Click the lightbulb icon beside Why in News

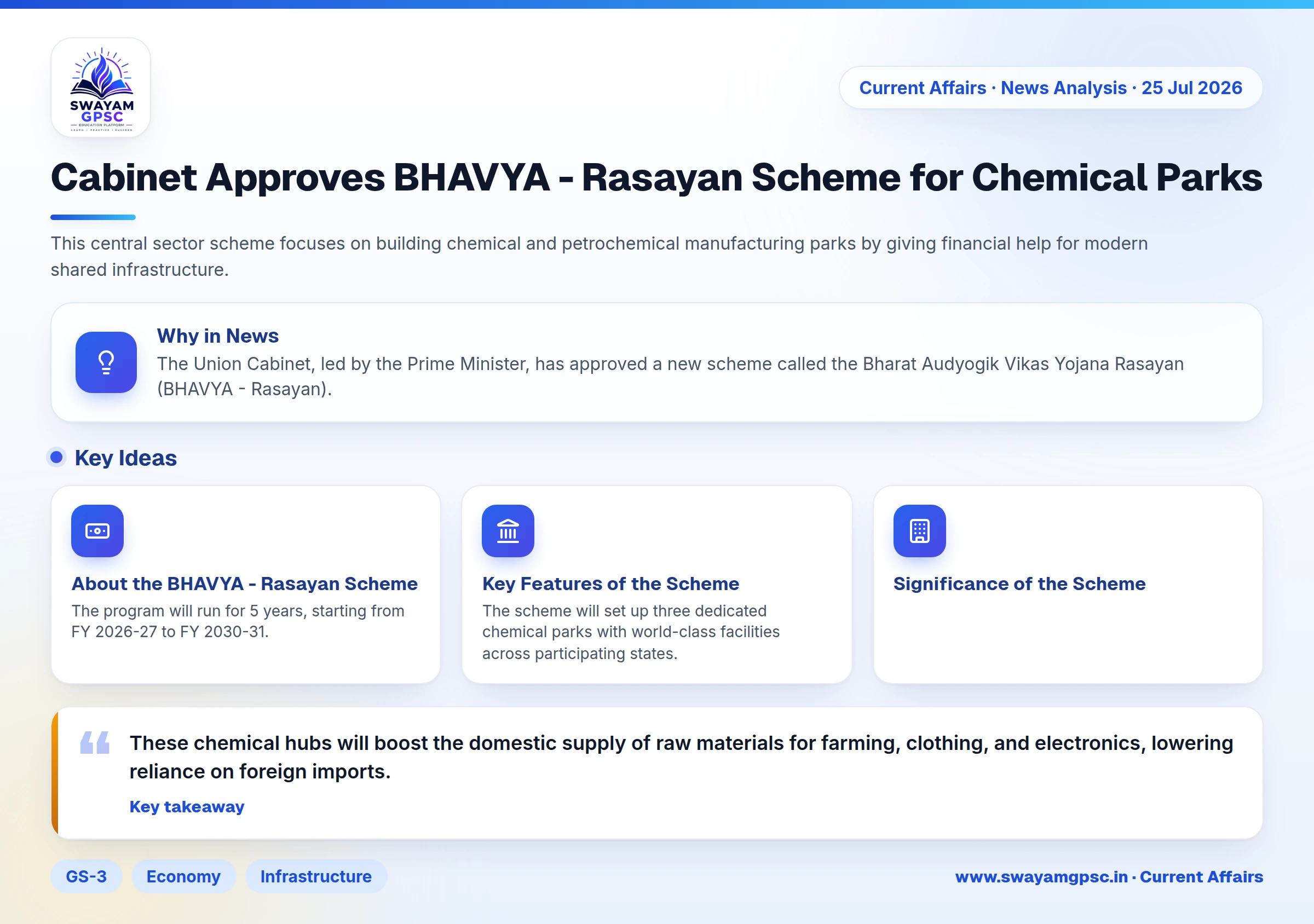tap(106, 362)
